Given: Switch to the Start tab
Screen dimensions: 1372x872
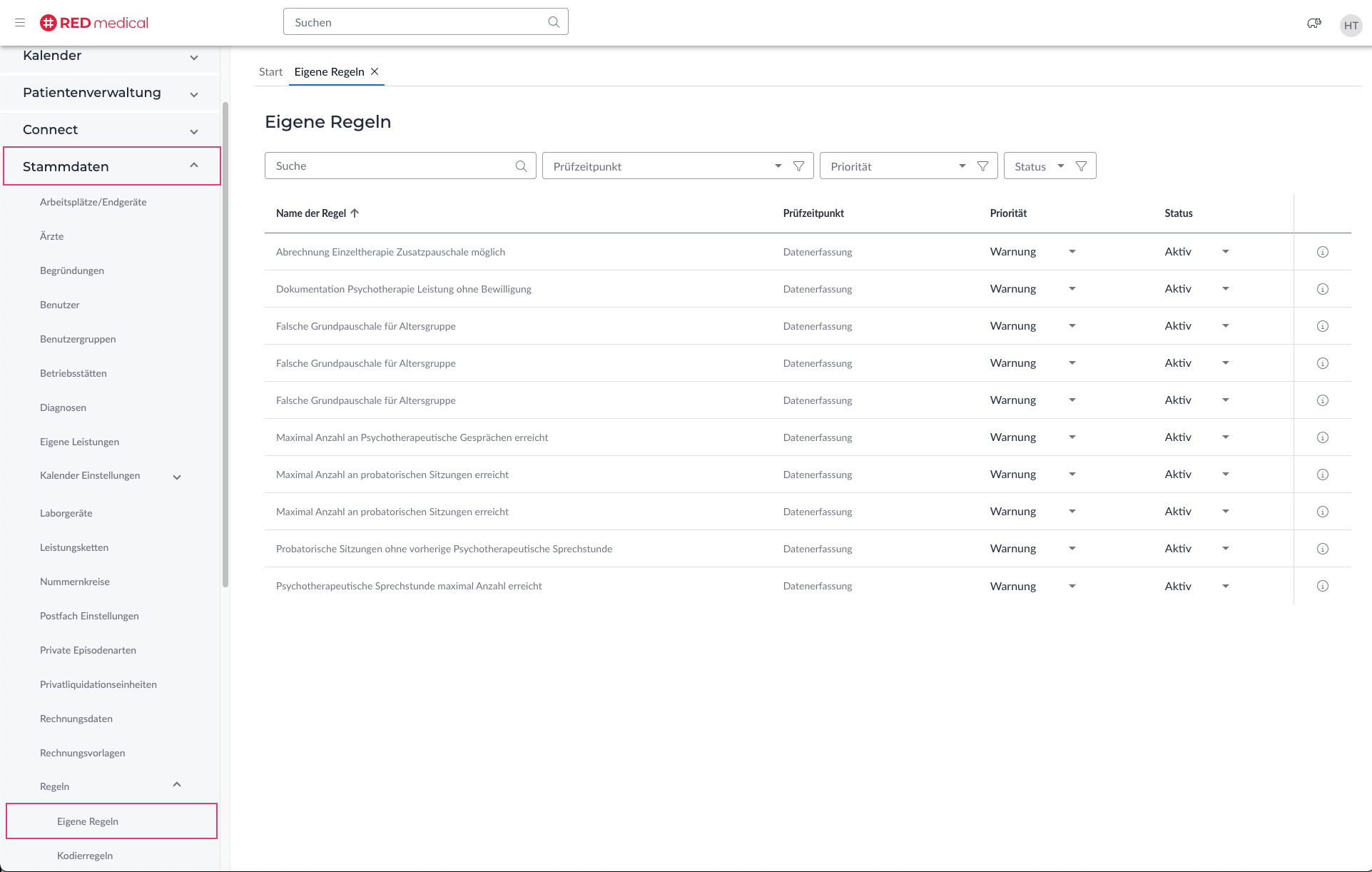Looking at the screenshot, I should tap(270, 71).
